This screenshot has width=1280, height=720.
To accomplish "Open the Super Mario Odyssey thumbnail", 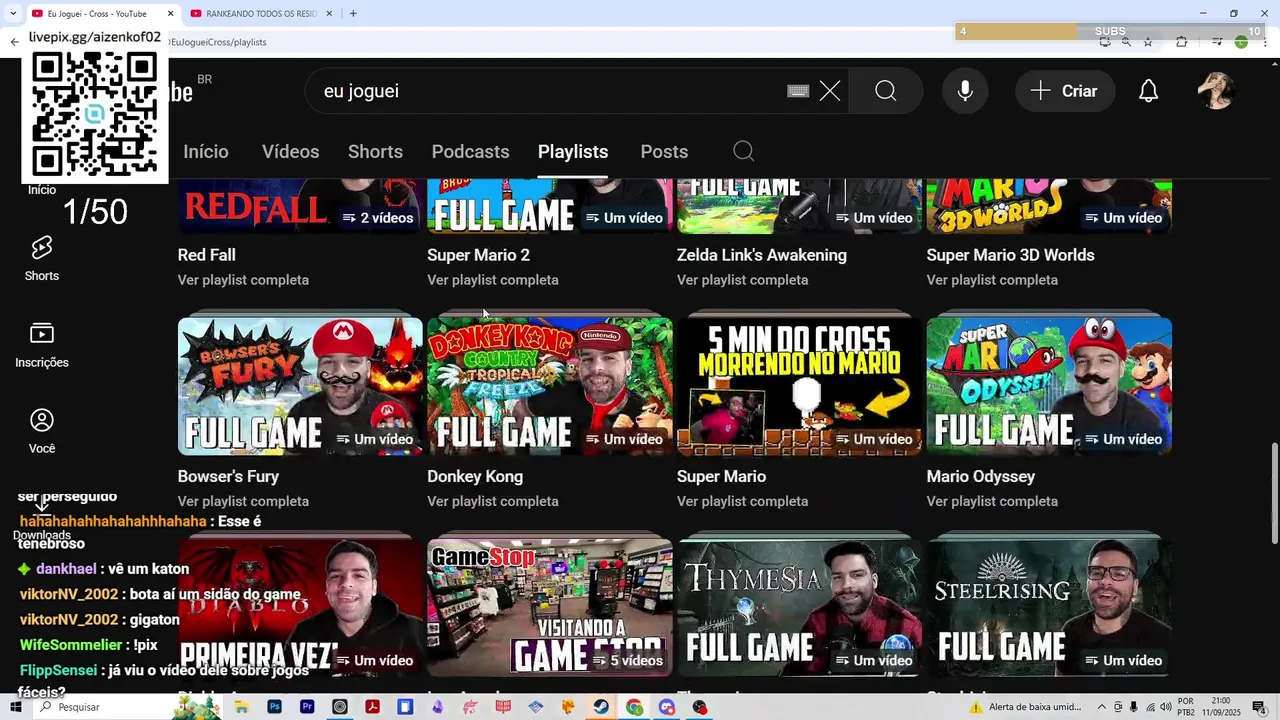I will 1049,386.
